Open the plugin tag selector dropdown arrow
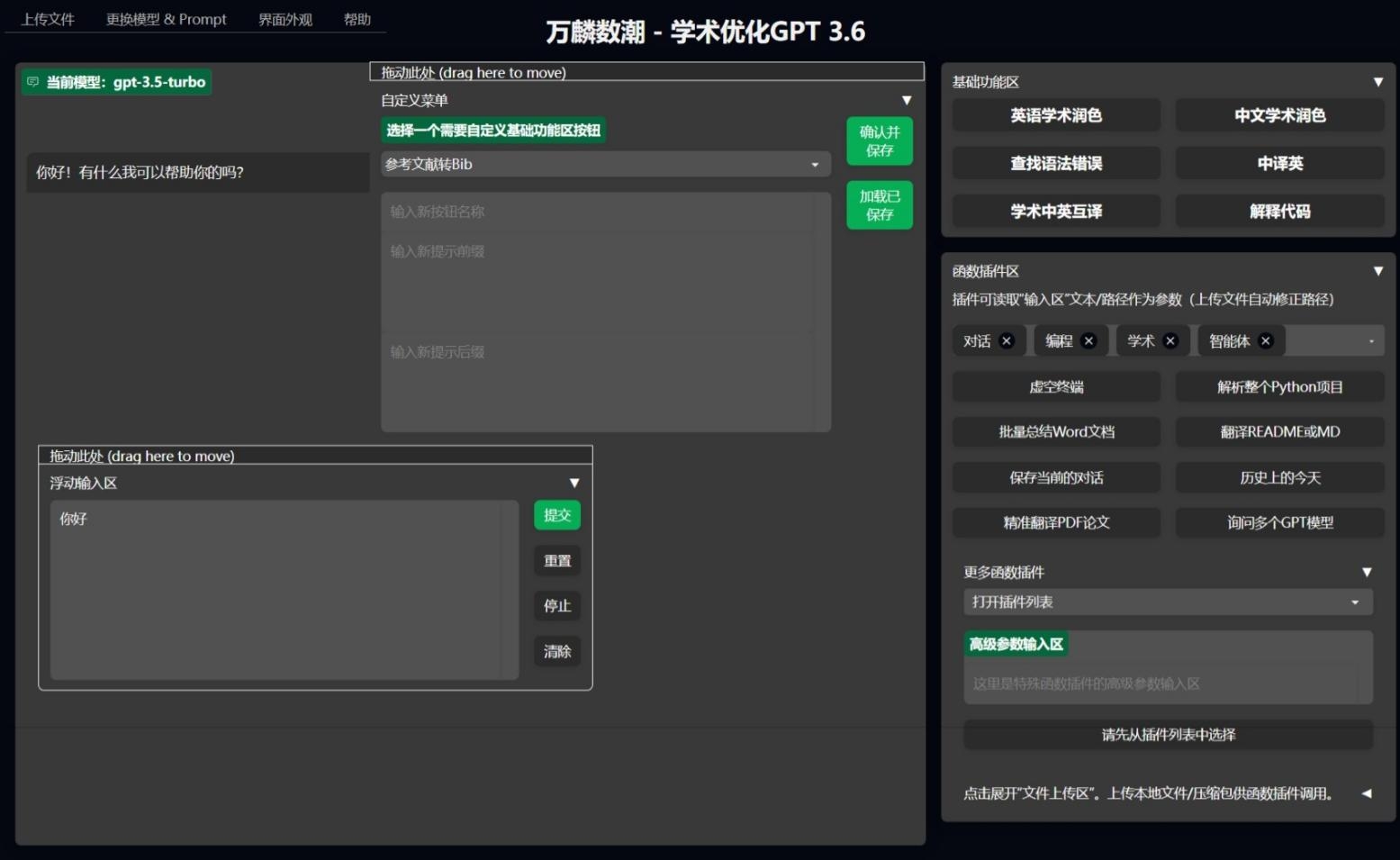 (1371, 341)
